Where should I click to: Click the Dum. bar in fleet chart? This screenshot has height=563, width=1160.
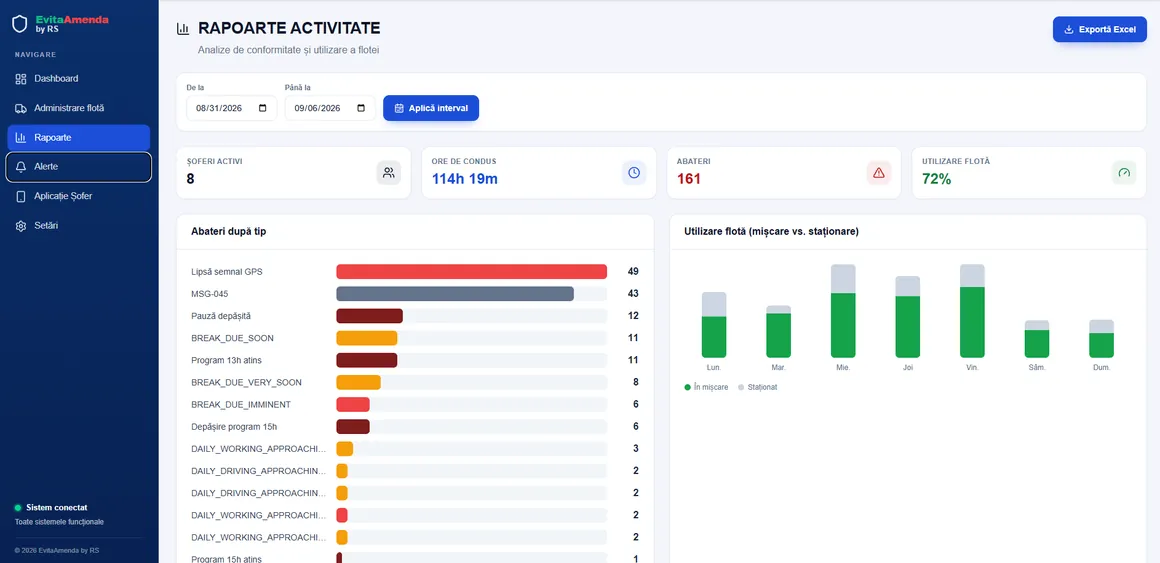click(x=1102, y=339)
